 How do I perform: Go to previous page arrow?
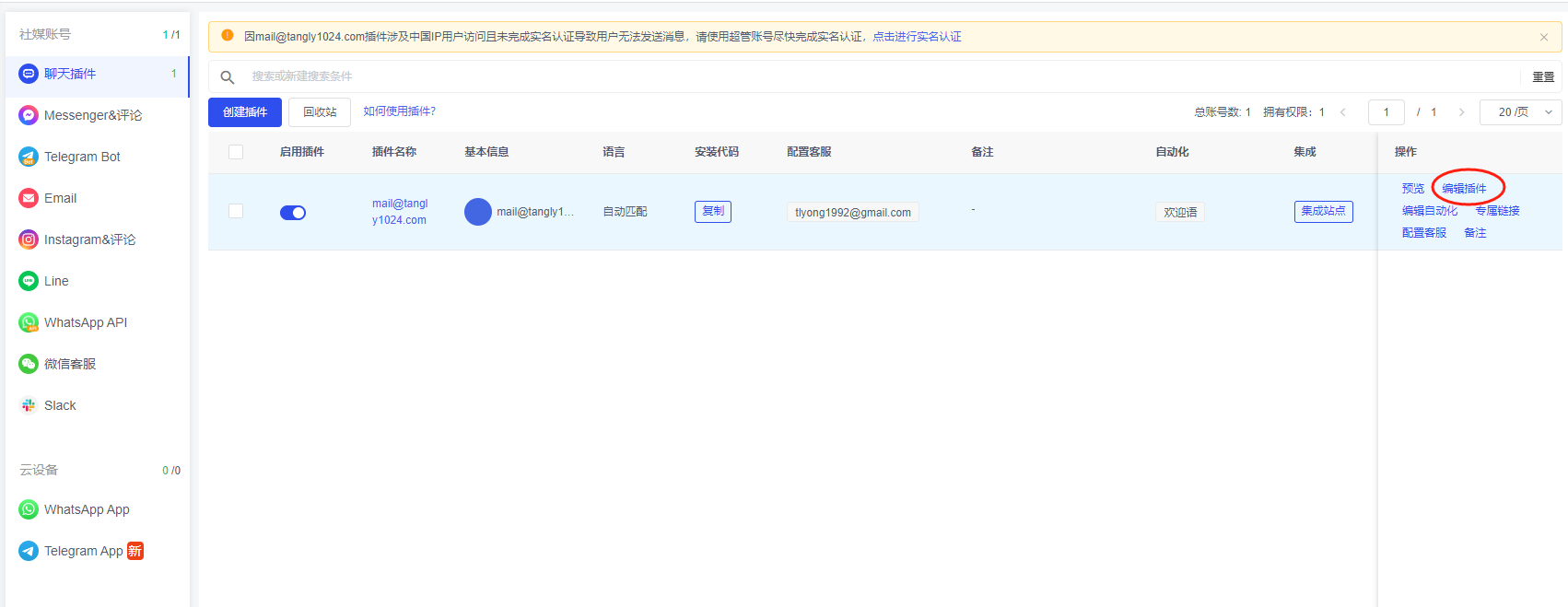click(1343, 112)
